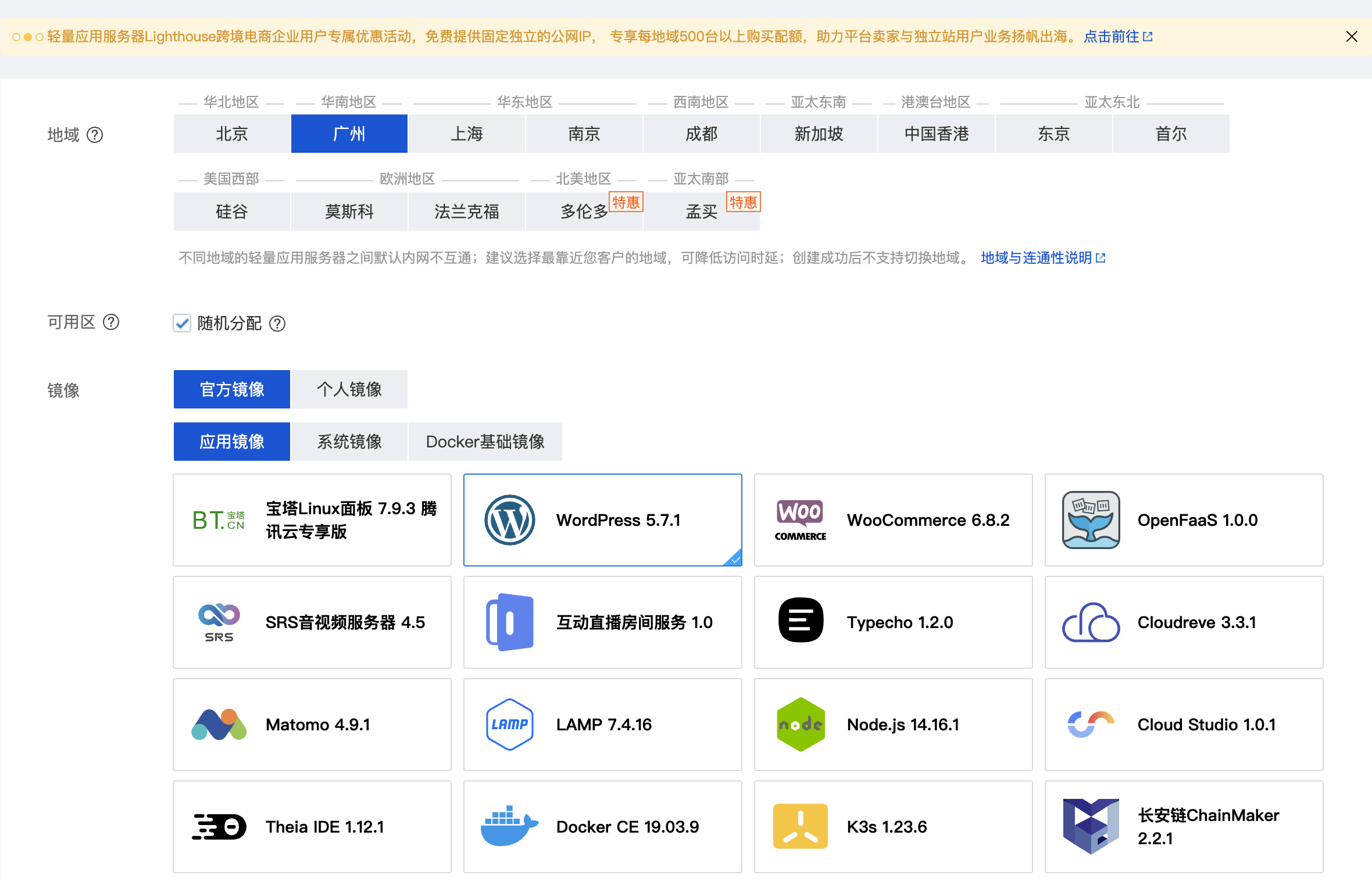This screenshot has height=882, width=1372.
Task: Select the 硅谷 region
Action: coord(232,211)
